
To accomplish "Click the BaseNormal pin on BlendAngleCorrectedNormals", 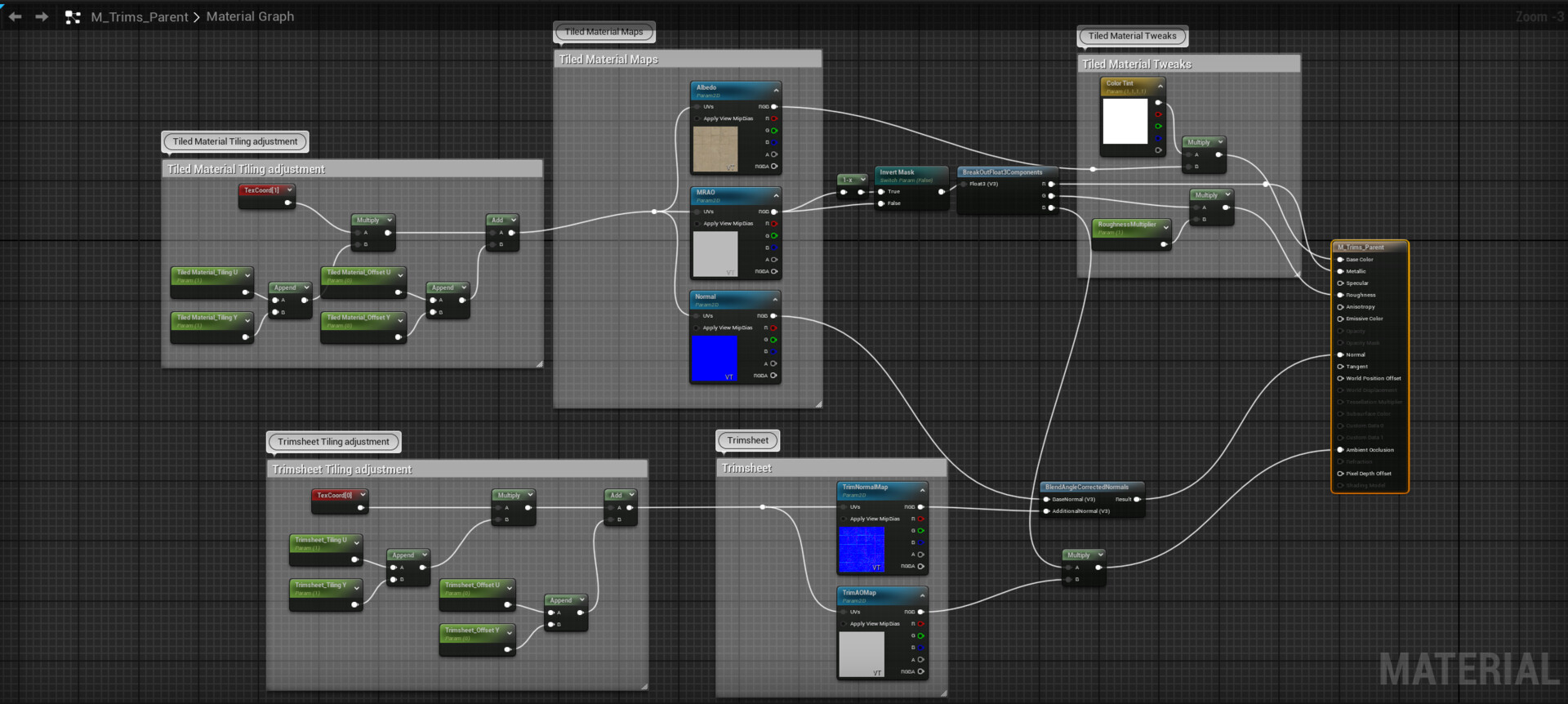I will 1046,499.
